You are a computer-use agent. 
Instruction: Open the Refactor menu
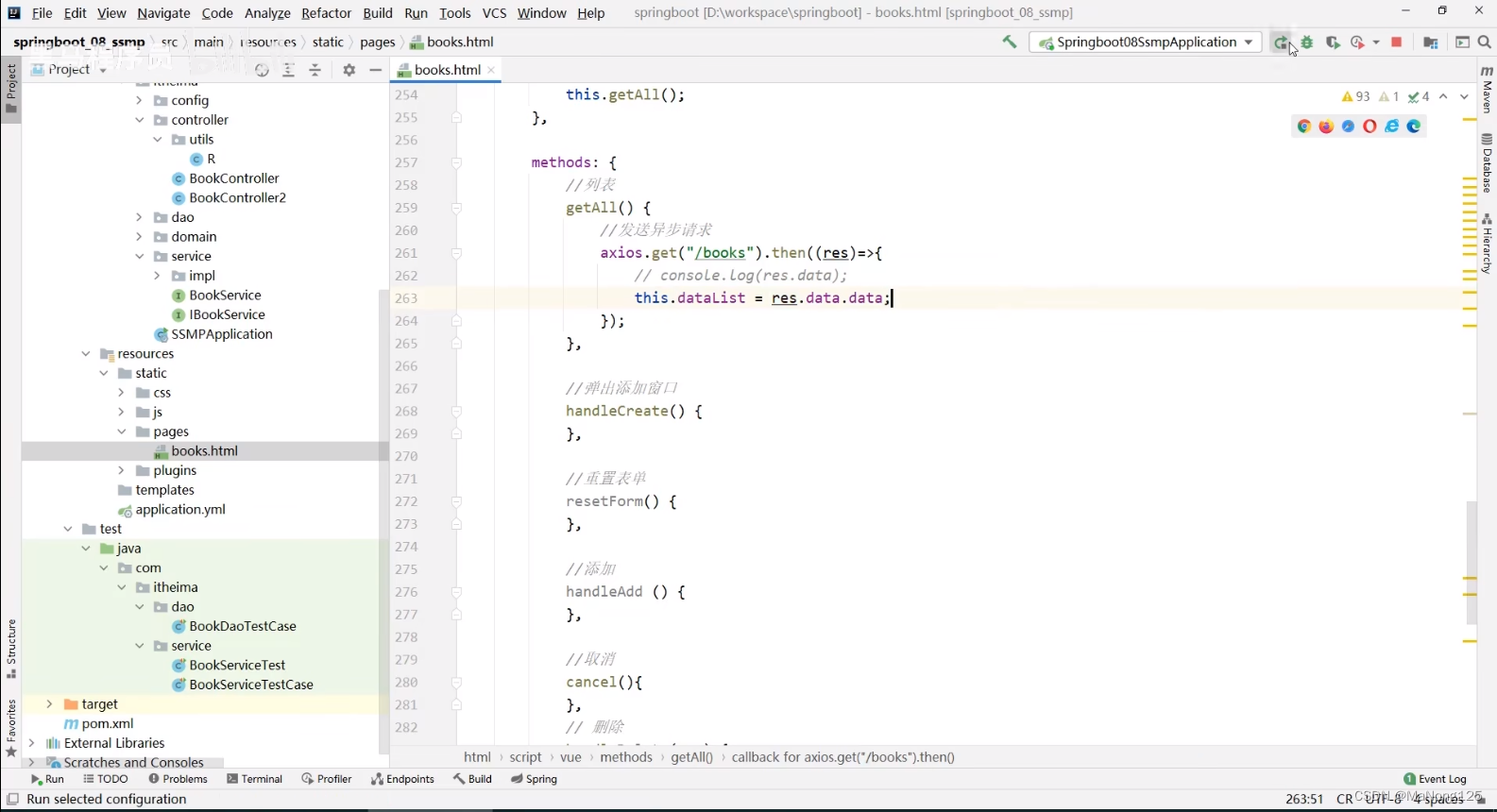(326, 13)
